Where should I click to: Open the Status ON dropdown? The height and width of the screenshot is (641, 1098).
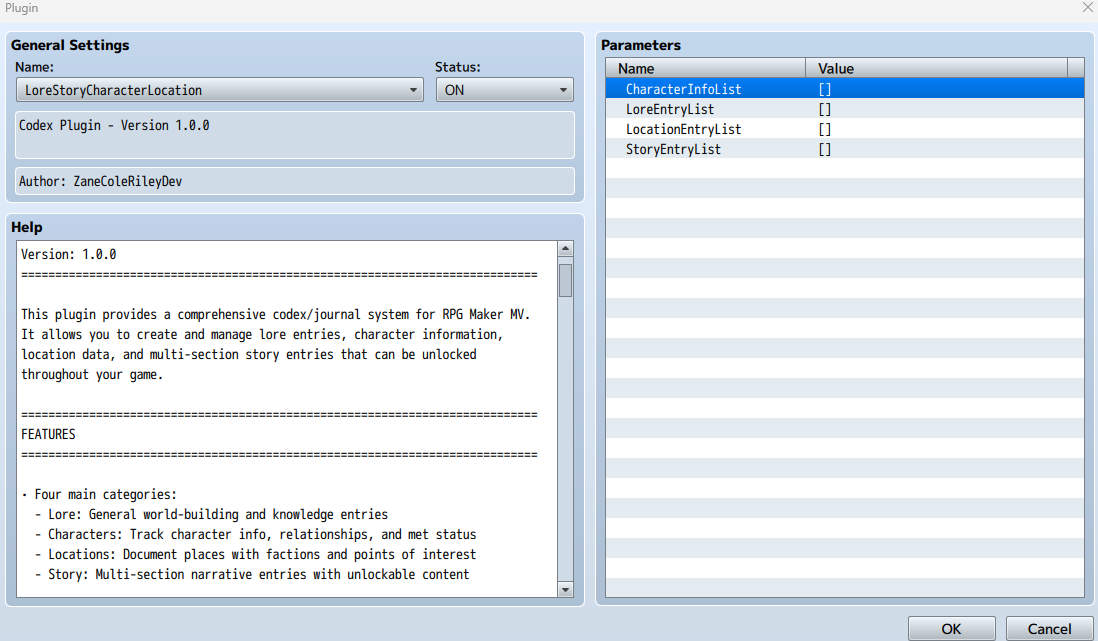(x=504, y=90)
